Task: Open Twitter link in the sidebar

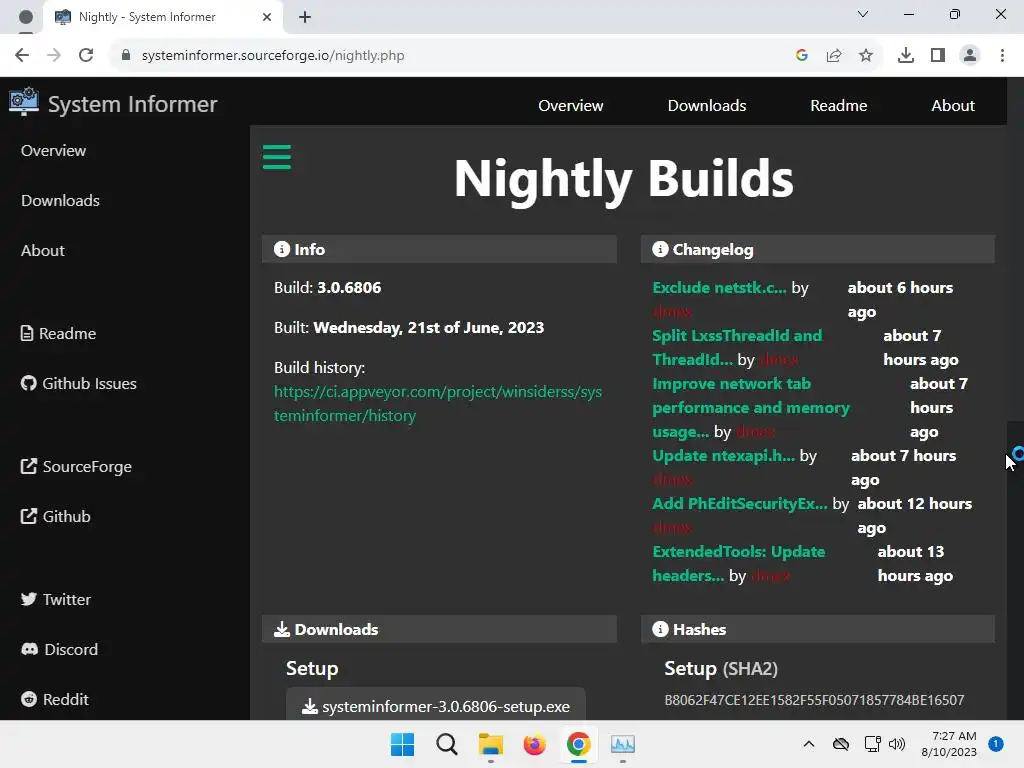Action: (x=56, y=600)
